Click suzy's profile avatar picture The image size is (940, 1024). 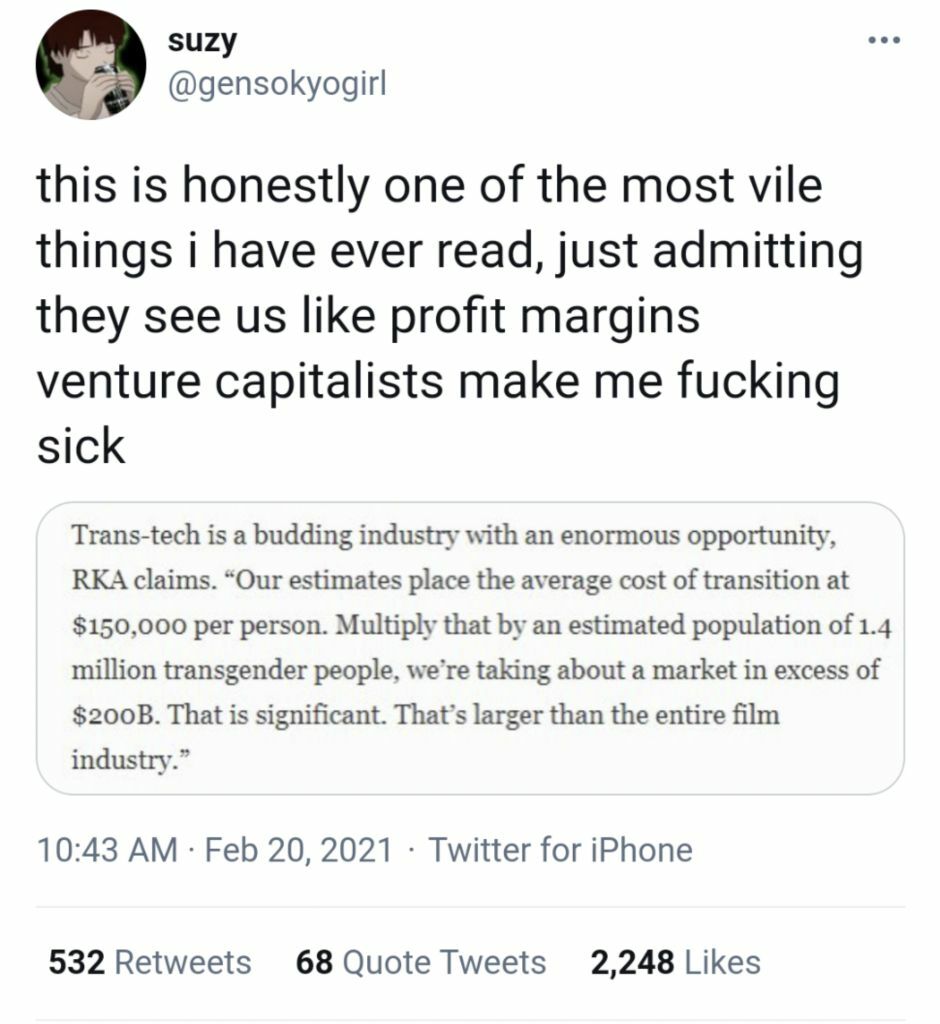point(91,65)
